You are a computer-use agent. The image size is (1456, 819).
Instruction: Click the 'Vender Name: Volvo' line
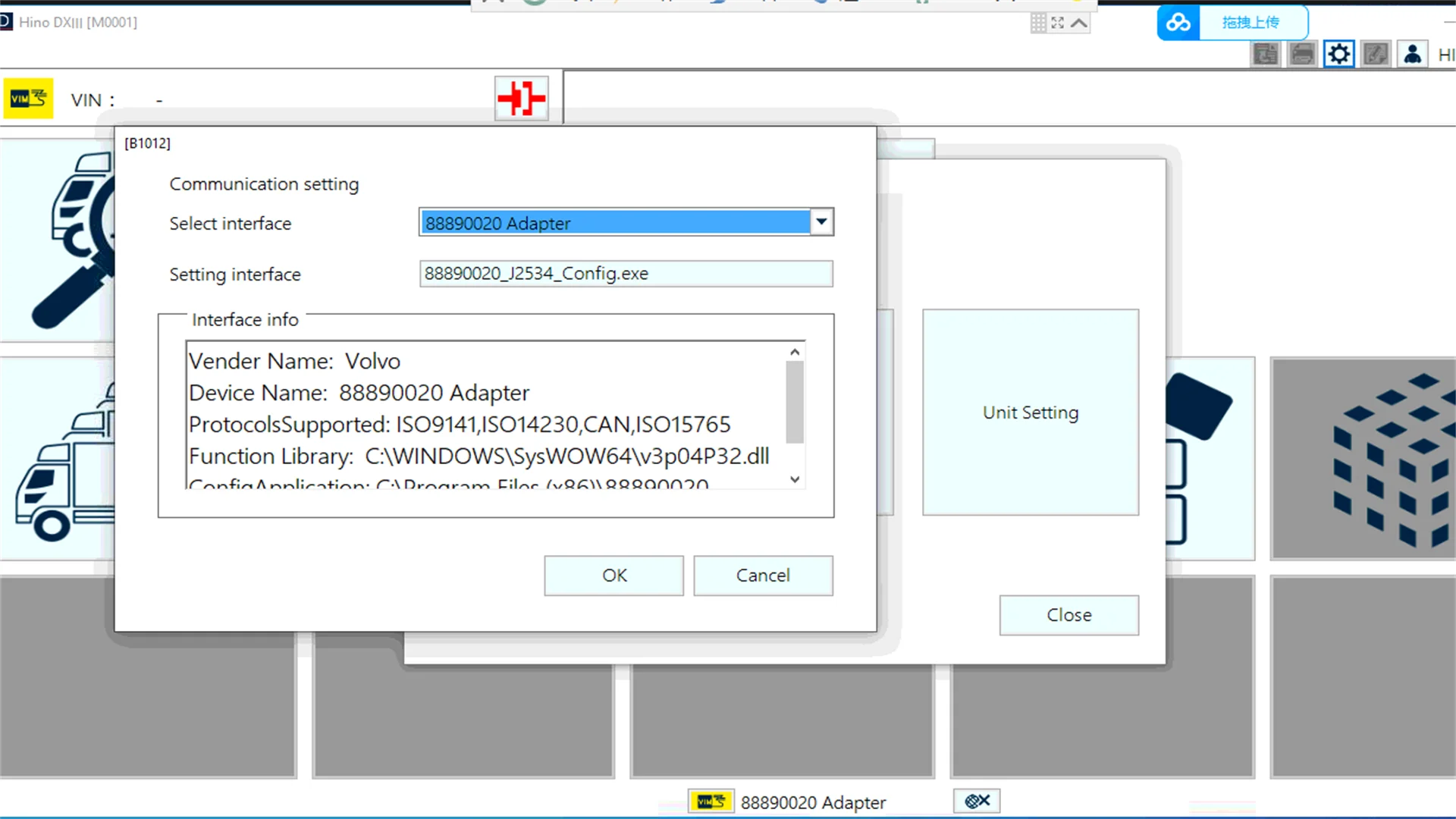click(295, 362)
